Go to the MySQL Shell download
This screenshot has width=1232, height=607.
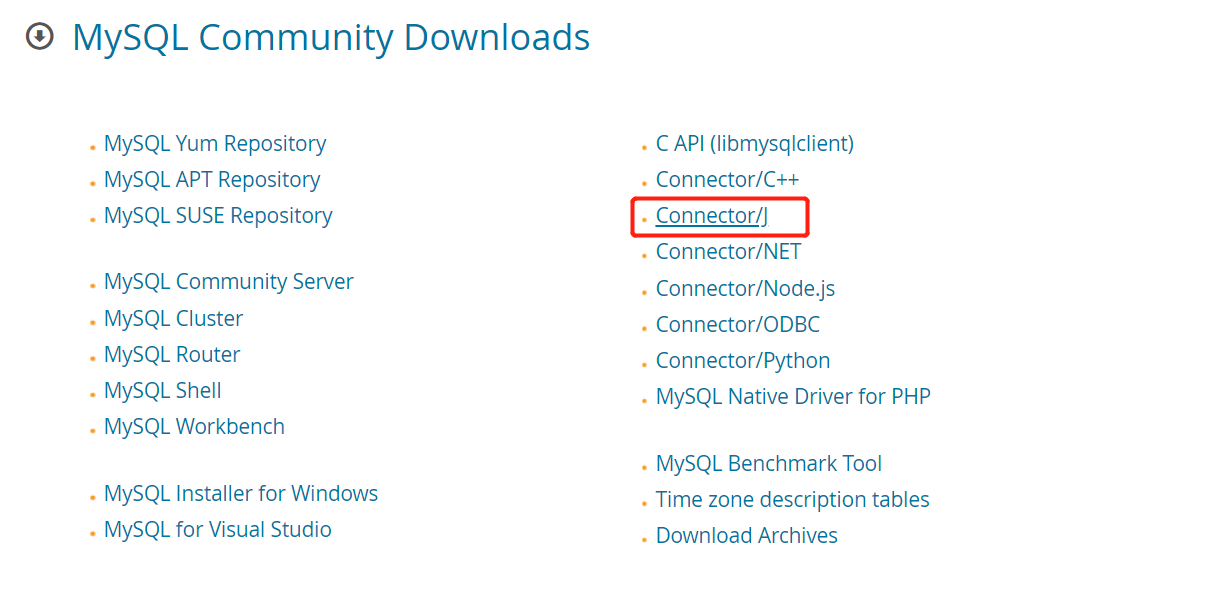163,391
